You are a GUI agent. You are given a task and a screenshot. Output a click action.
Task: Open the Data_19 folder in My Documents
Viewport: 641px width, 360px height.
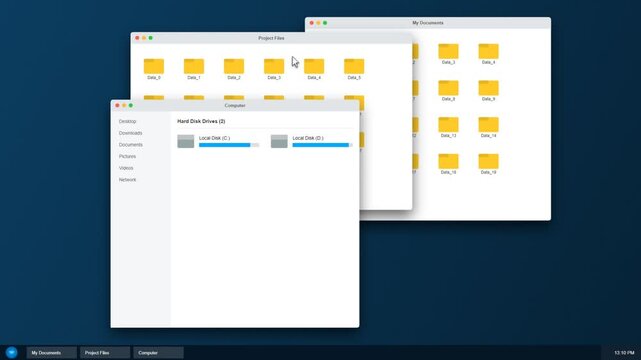tap(489, 161)
